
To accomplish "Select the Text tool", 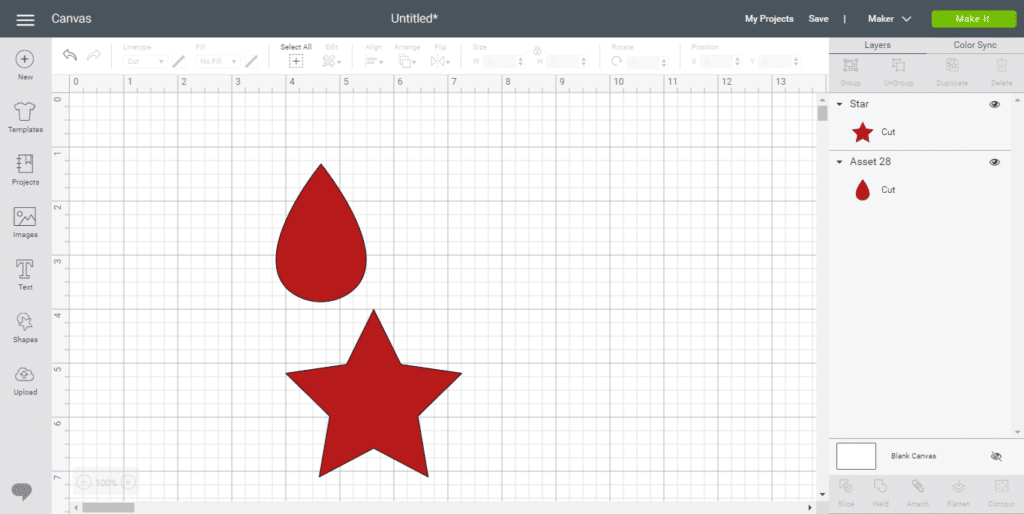I will tap(25, 270).
